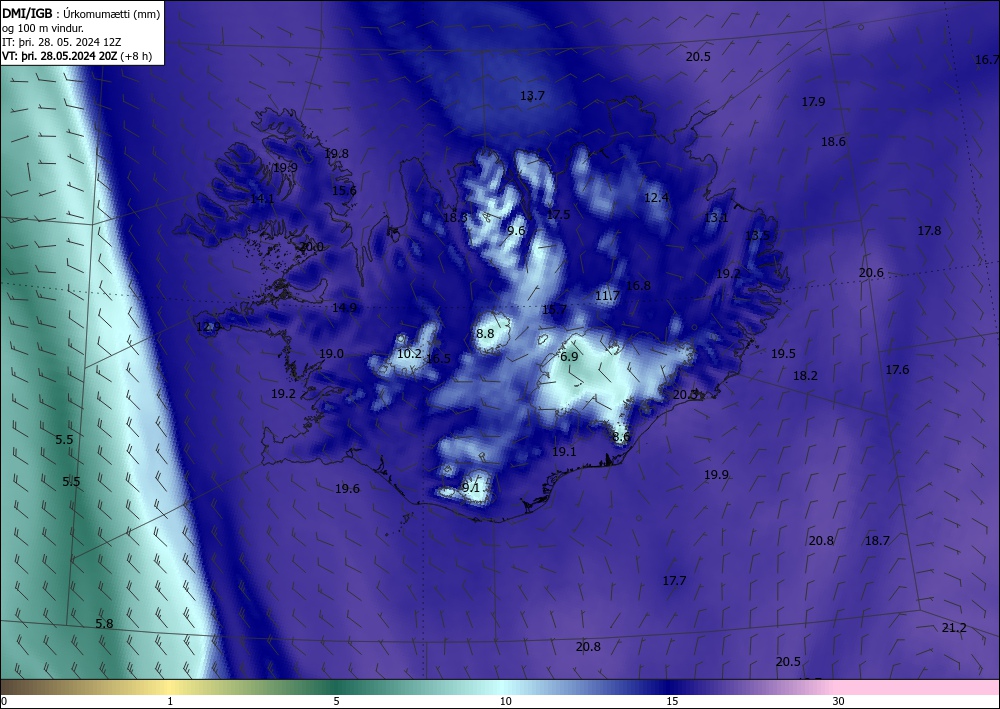Select the 20.0 value in Breiðafjörður
The height and width of the screenshot is (709, 1000).
click(x=311, y=247)
